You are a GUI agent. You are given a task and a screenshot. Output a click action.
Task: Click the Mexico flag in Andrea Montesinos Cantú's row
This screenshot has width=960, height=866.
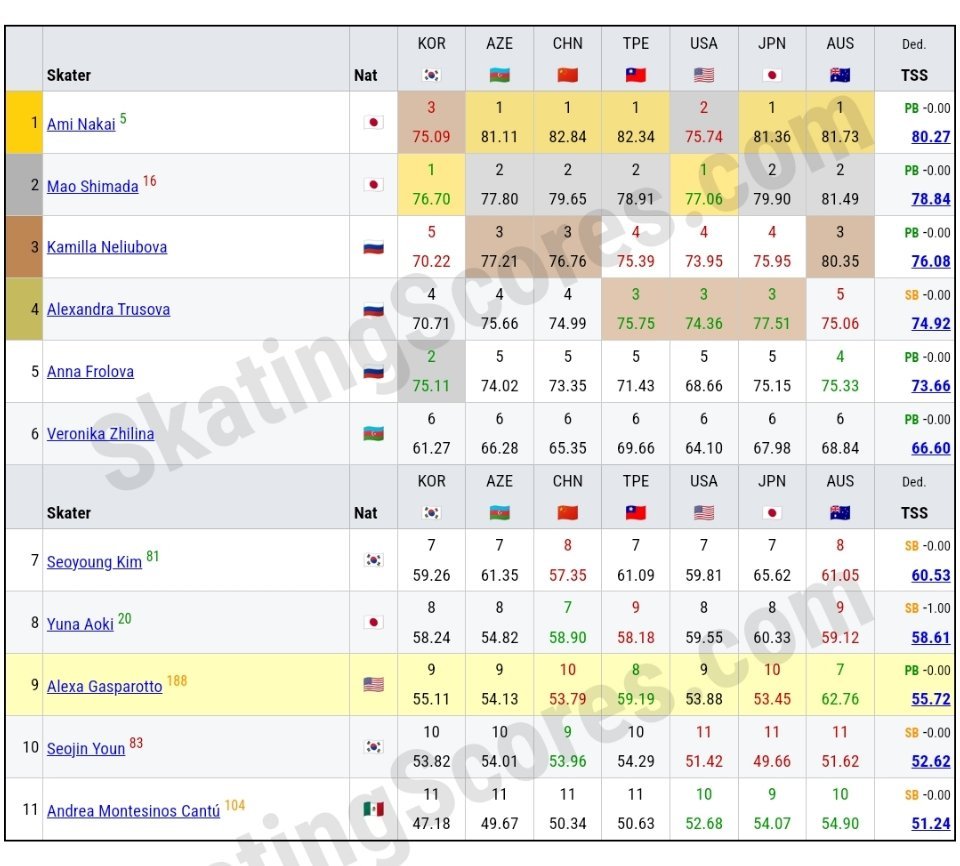[x=373, y=809]
